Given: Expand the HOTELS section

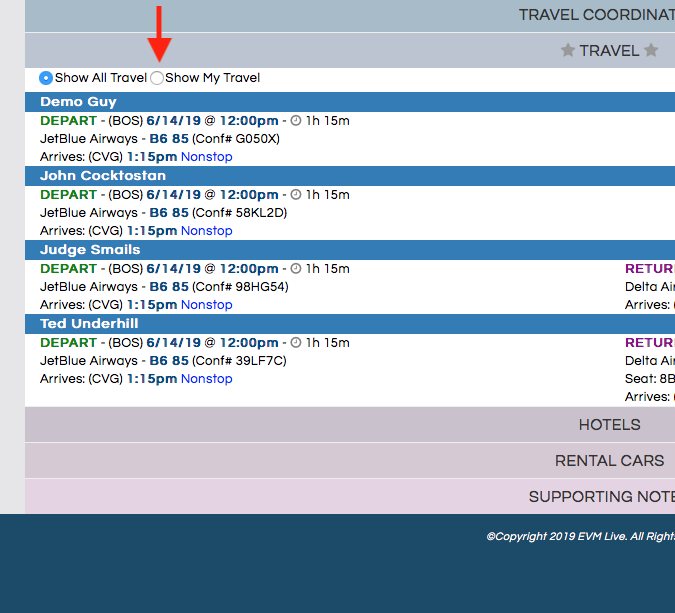Looking at the screenshot, I should [609, 425].
